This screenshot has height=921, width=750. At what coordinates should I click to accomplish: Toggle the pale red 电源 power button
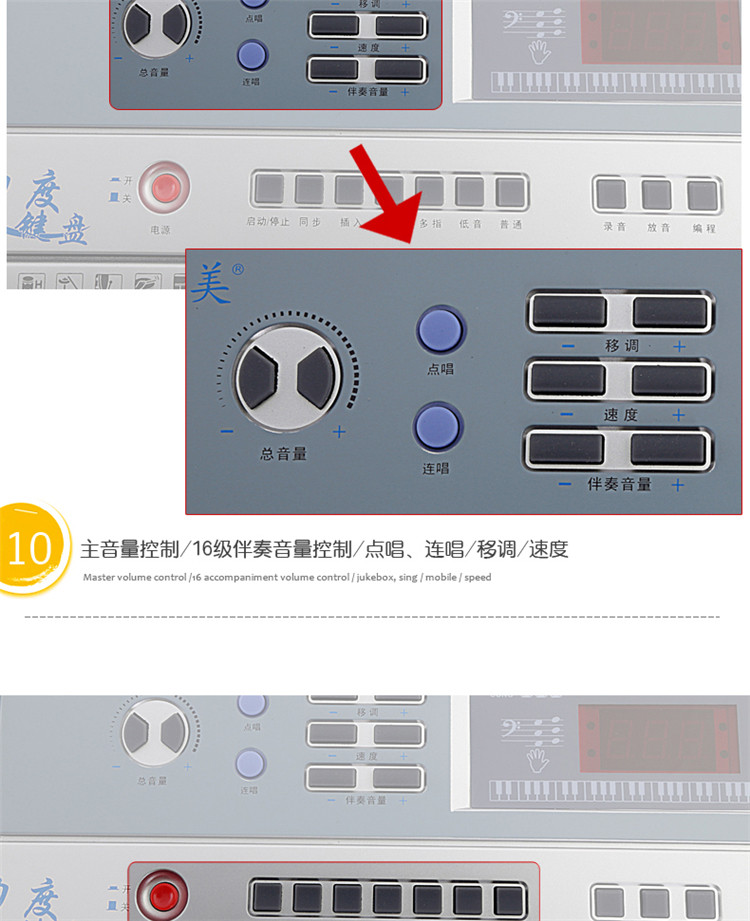[x=164, y=189]
